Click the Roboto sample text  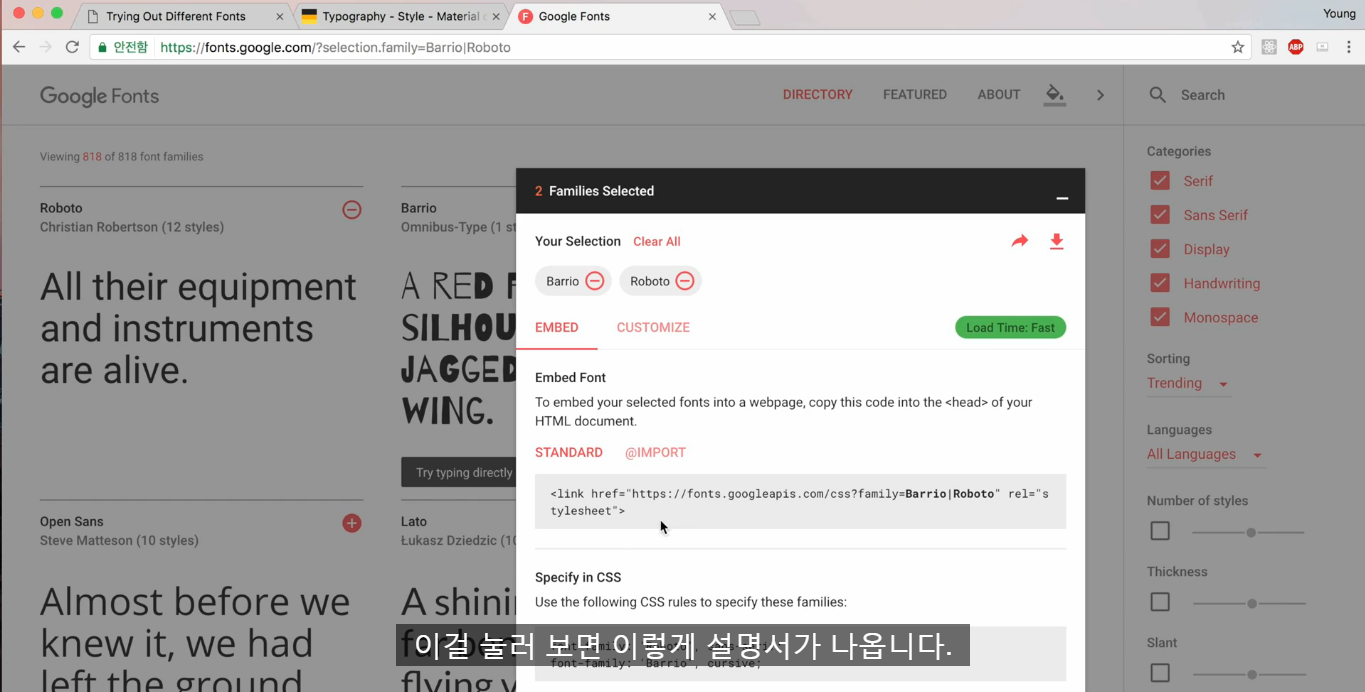click(198, 328)
